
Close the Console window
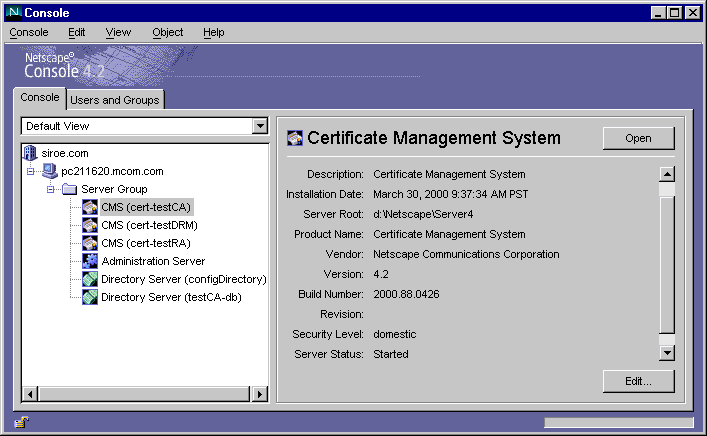tap(693, 13)
